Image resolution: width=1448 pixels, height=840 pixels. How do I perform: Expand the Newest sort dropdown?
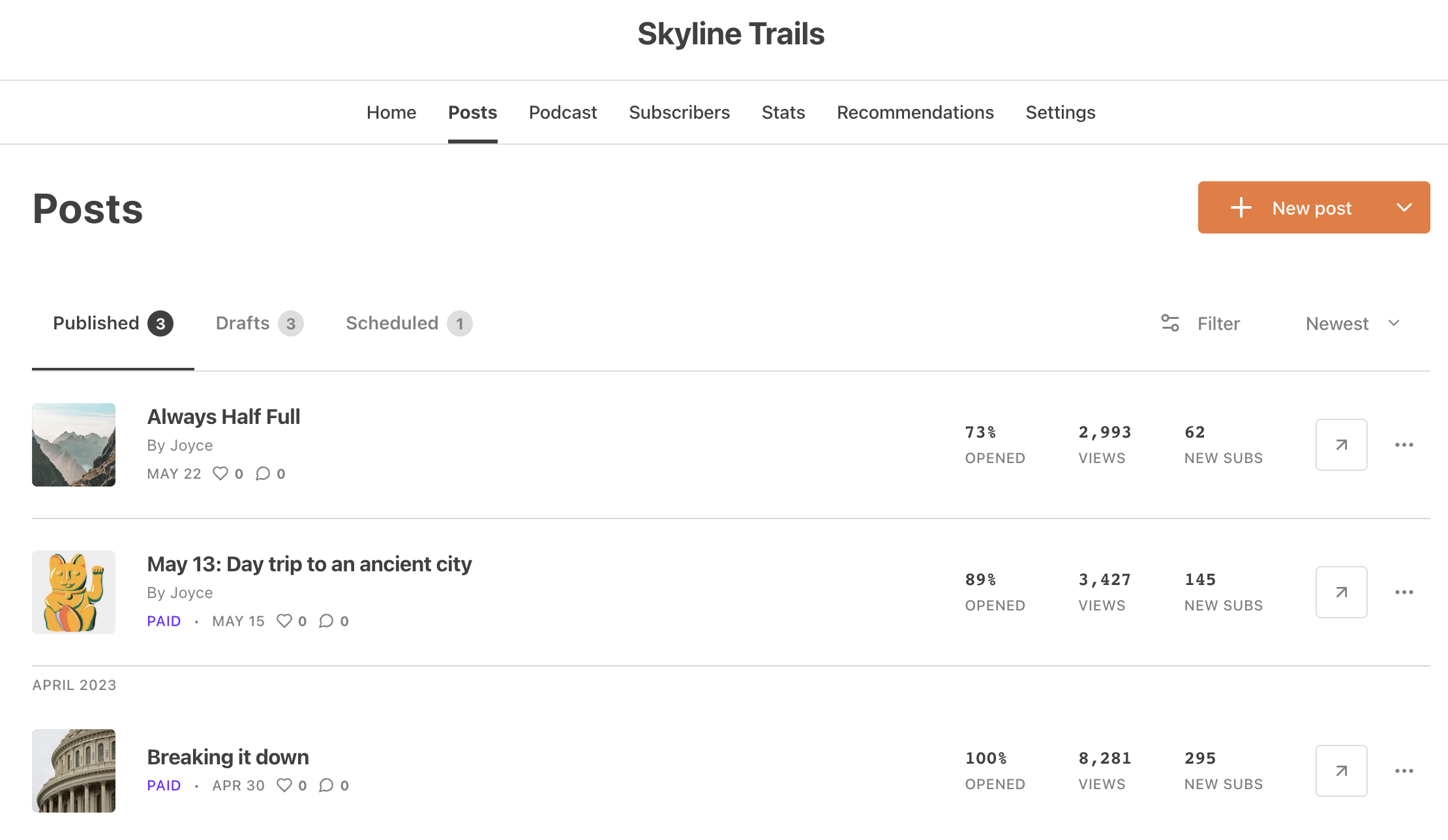pyautogui.click(x=1353, y=323)
